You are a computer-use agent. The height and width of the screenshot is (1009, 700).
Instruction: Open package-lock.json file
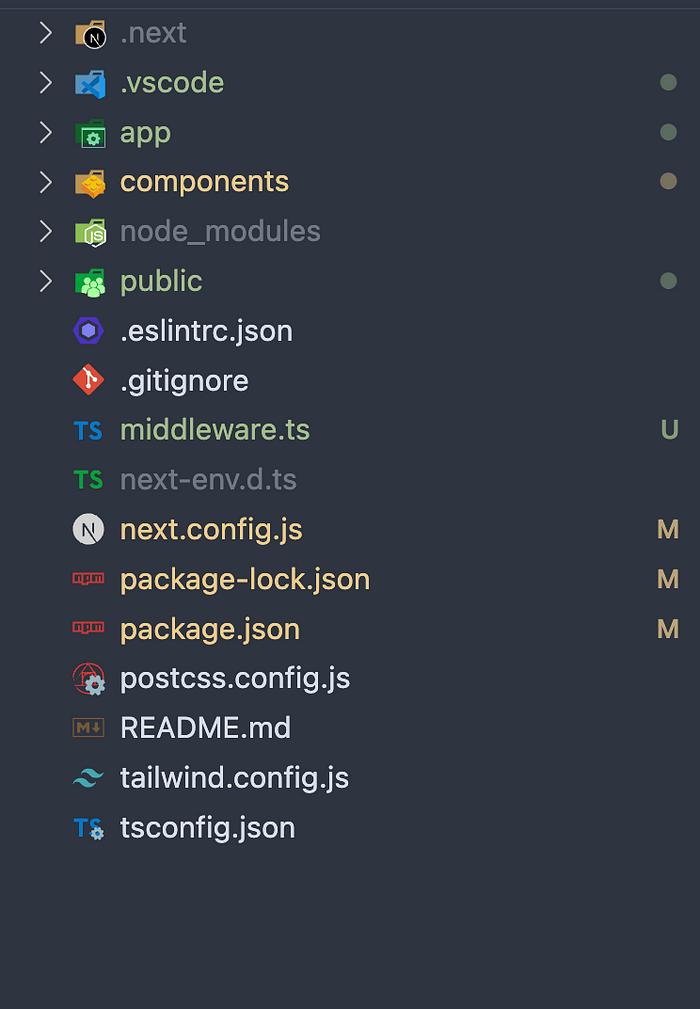pos(245,580)
